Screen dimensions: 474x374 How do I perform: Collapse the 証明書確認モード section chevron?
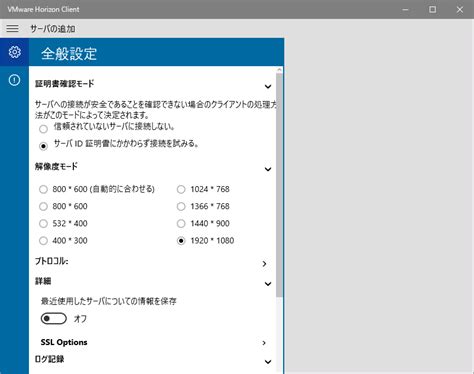268,87
